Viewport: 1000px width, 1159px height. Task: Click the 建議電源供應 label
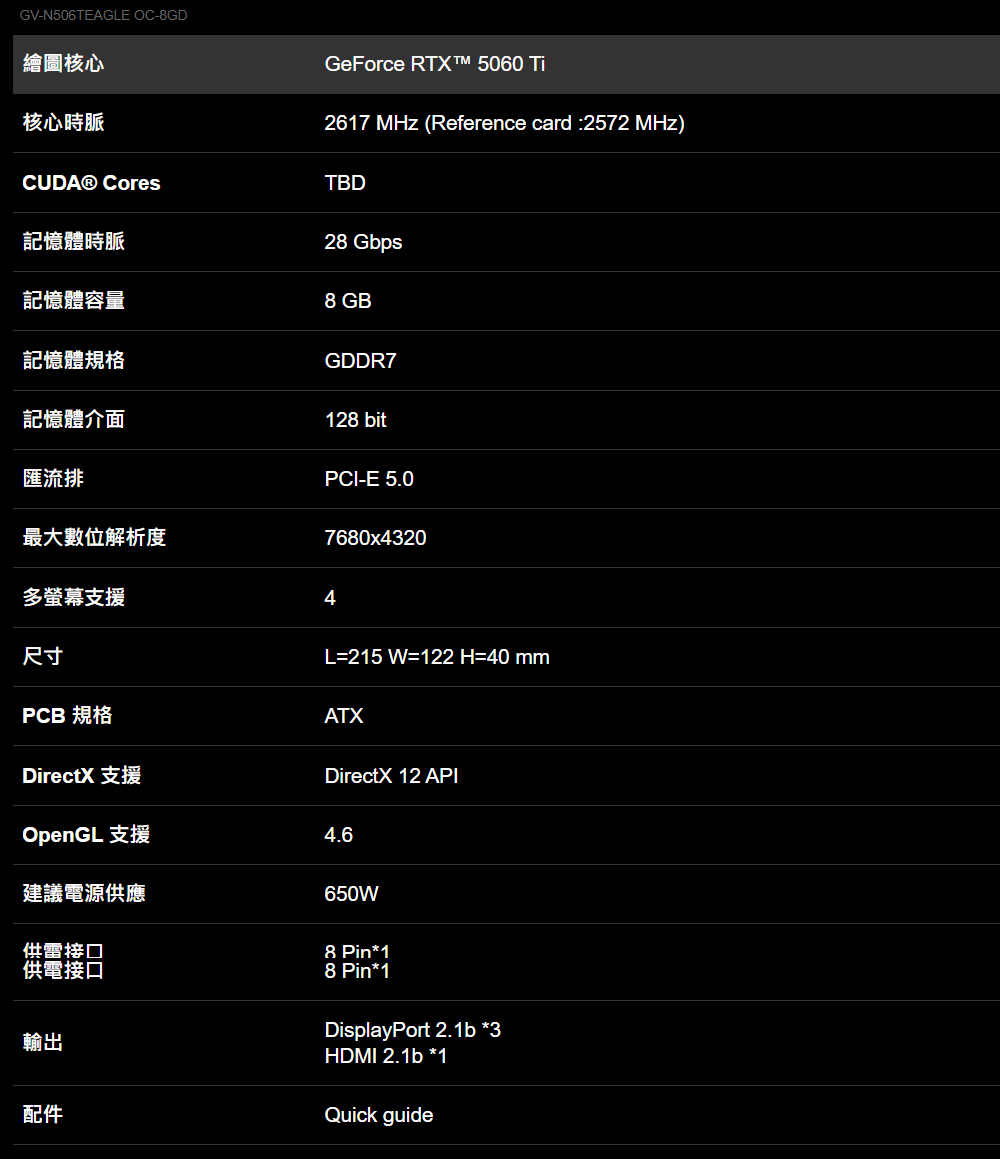click(84, 894)
